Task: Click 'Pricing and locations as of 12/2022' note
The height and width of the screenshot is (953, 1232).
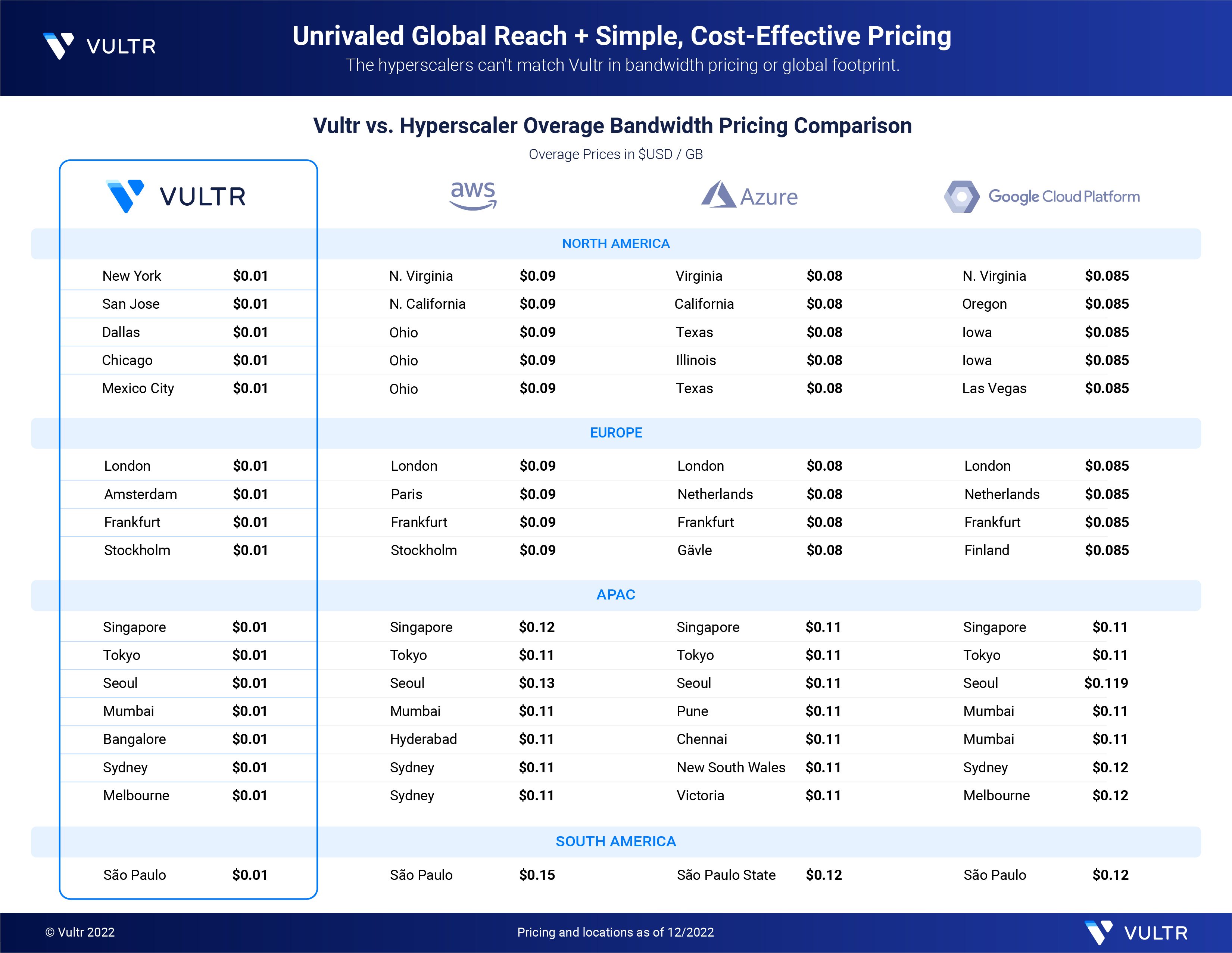Action: [615, 932]
